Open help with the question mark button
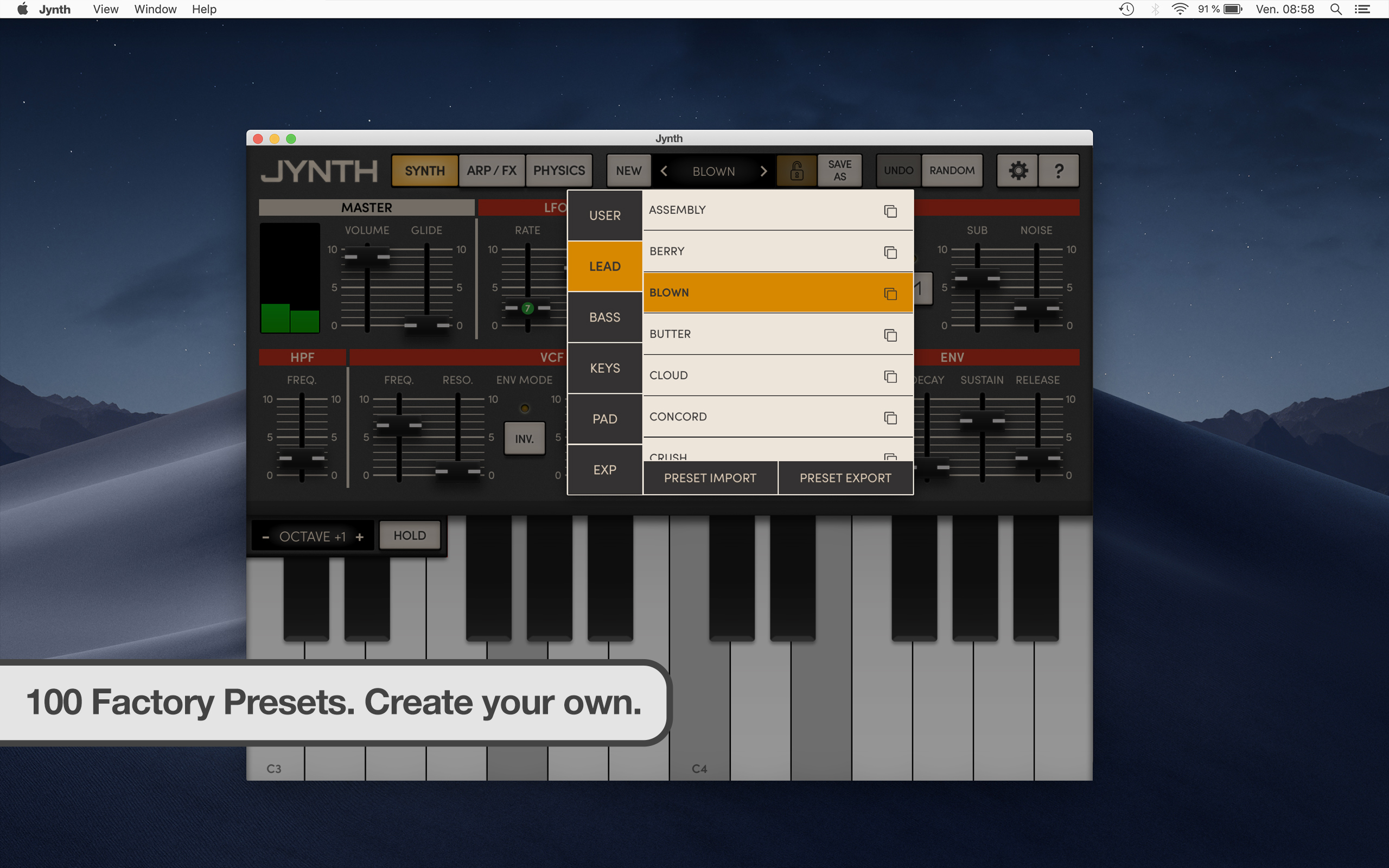The height and width of the screenshot is (868, 1389). (1059, 170)
